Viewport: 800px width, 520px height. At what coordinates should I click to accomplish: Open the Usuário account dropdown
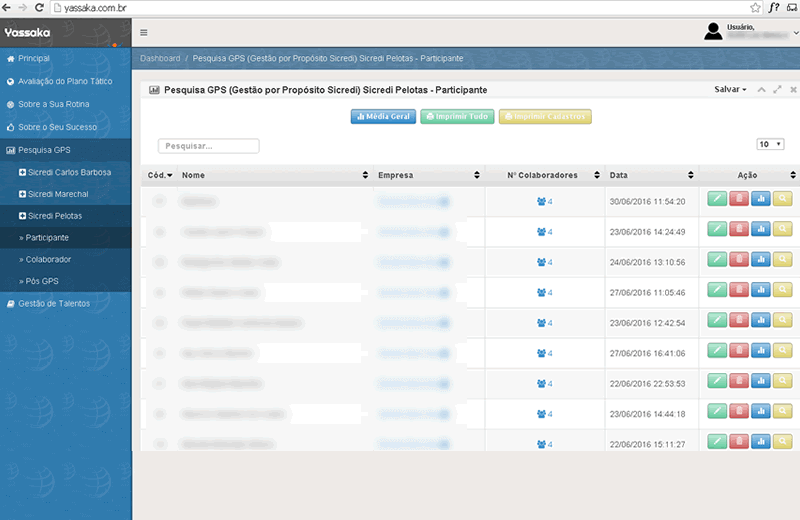coord(751,32)
